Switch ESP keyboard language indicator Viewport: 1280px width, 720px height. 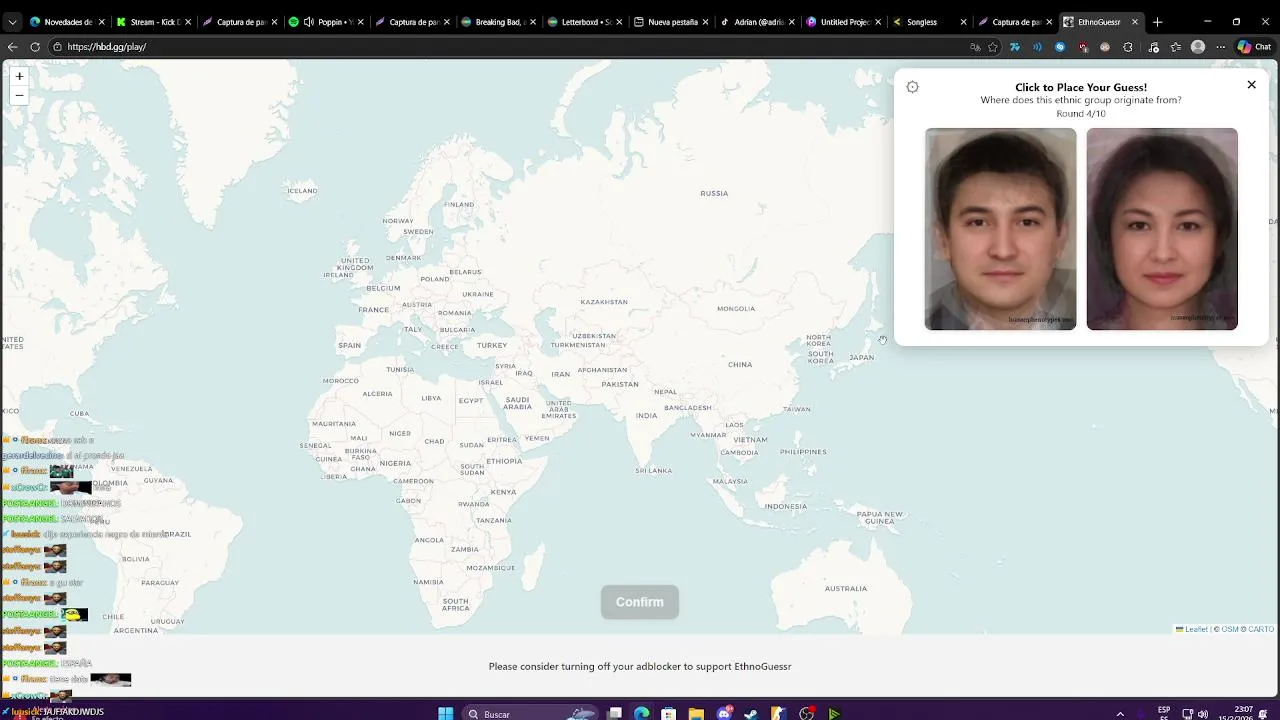pyautogui.click(x=1164, y=713)
